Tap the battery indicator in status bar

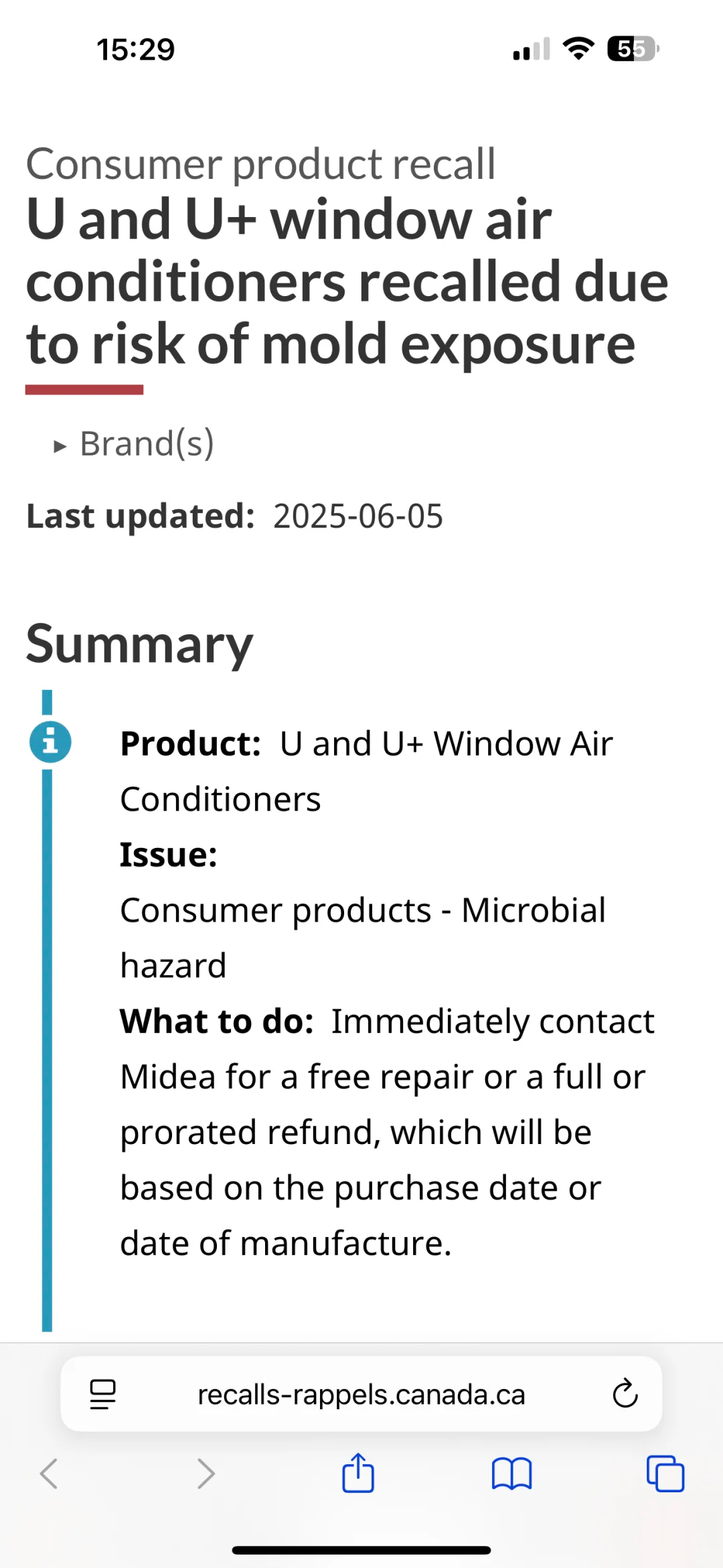(x=633, y=49)
